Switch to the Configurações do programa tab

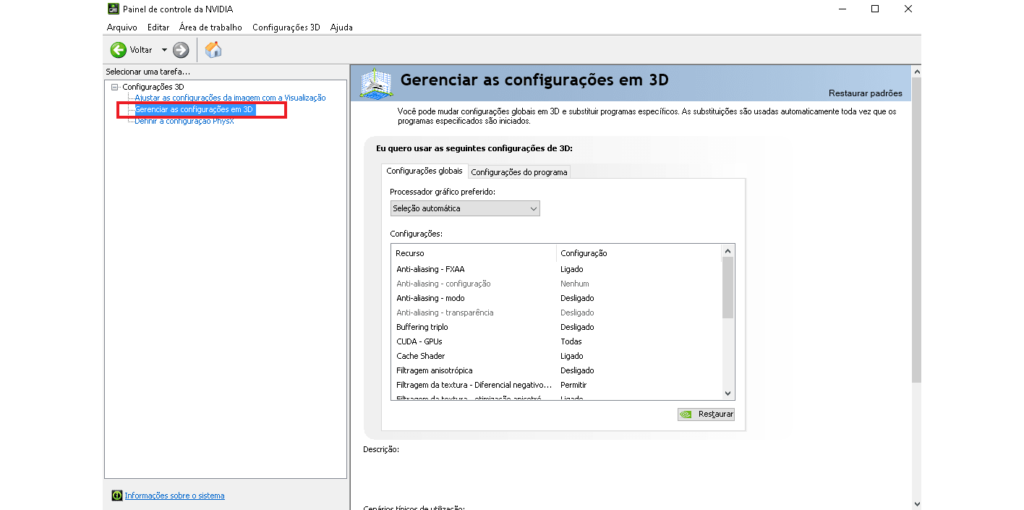[519, 172]
